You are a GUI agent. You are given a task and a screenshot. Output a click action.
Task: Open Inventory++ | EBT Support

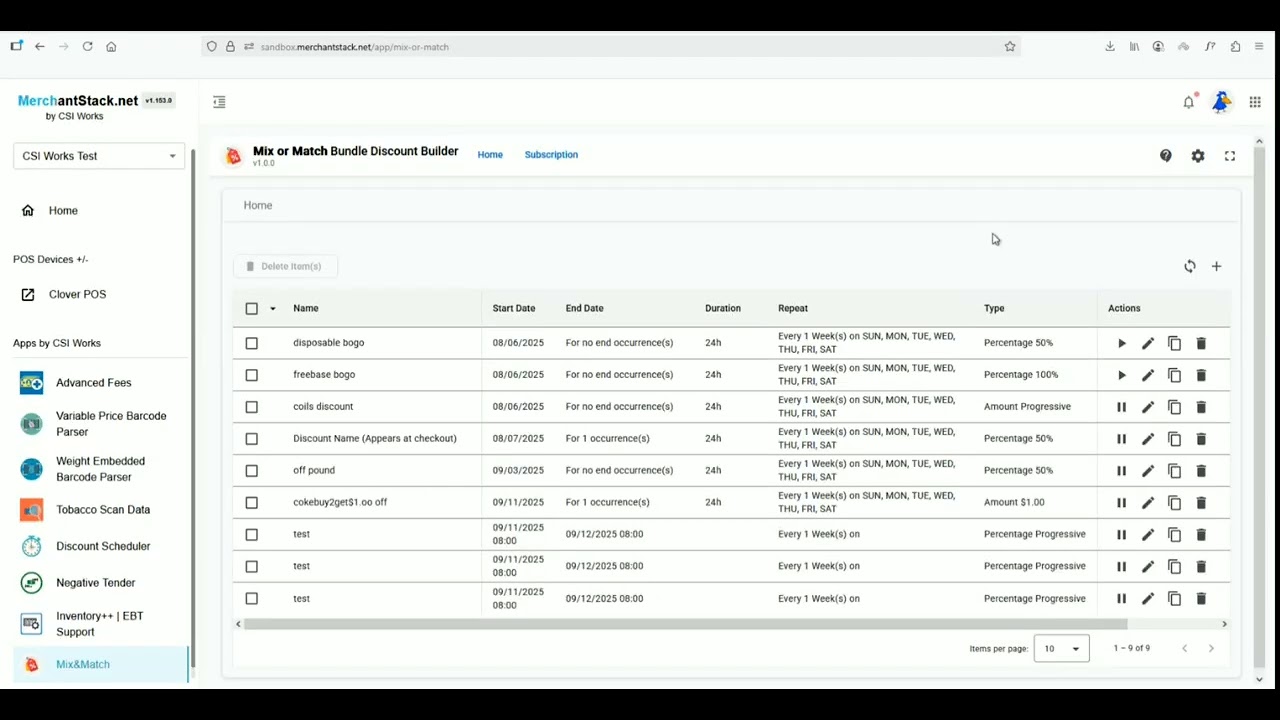click(99, 624)
